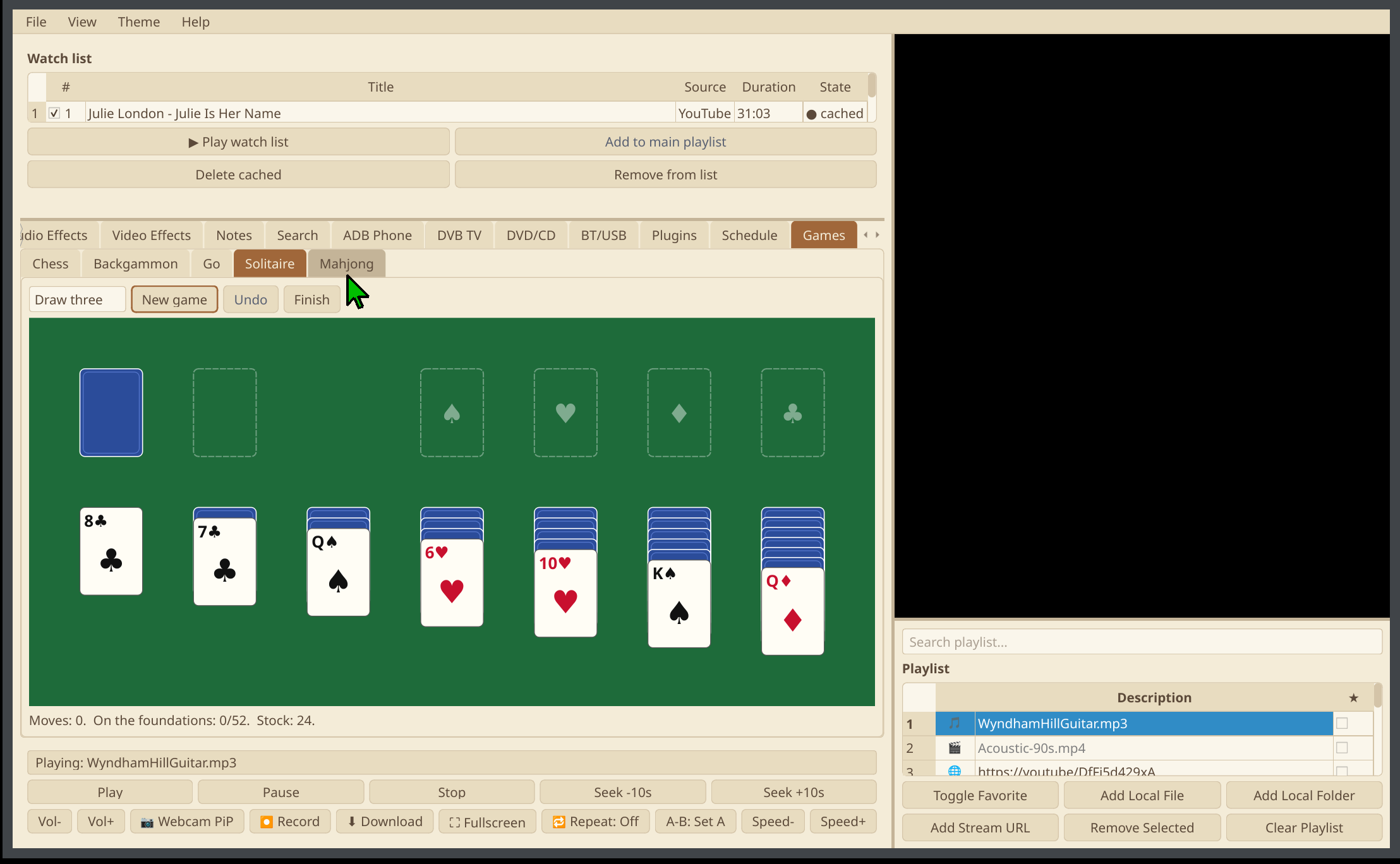Select the 8 of clubs card
The height and width of the screenshot is (864, 1400).
click(111, 551)
